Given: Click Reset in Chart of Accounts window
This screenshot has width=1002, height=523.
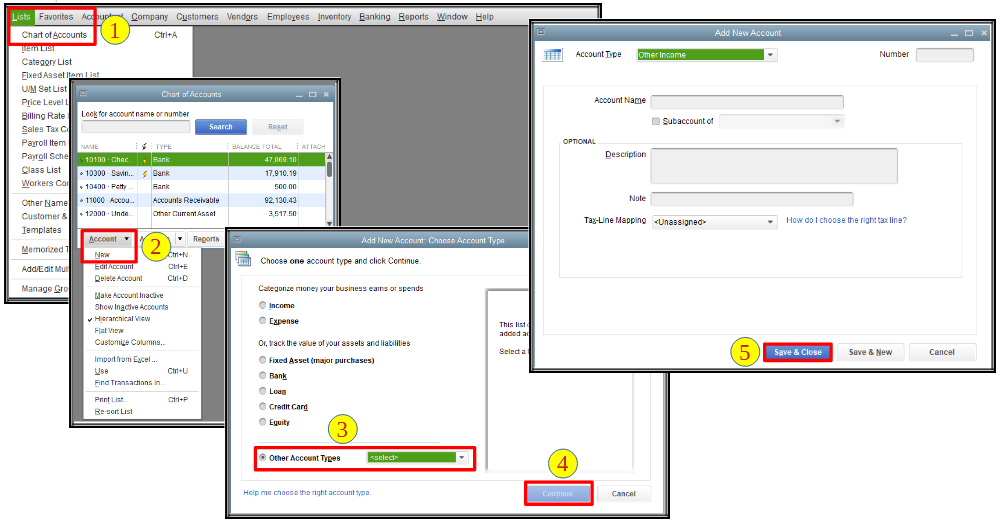Looking at the screenshot, I should coord(277,127).
